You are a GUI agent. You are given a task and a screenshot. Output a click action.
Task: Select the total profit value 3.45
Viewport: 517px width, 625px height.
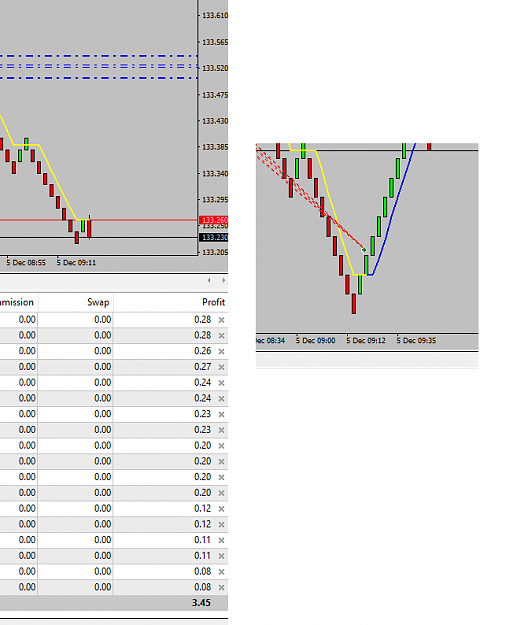201,603
